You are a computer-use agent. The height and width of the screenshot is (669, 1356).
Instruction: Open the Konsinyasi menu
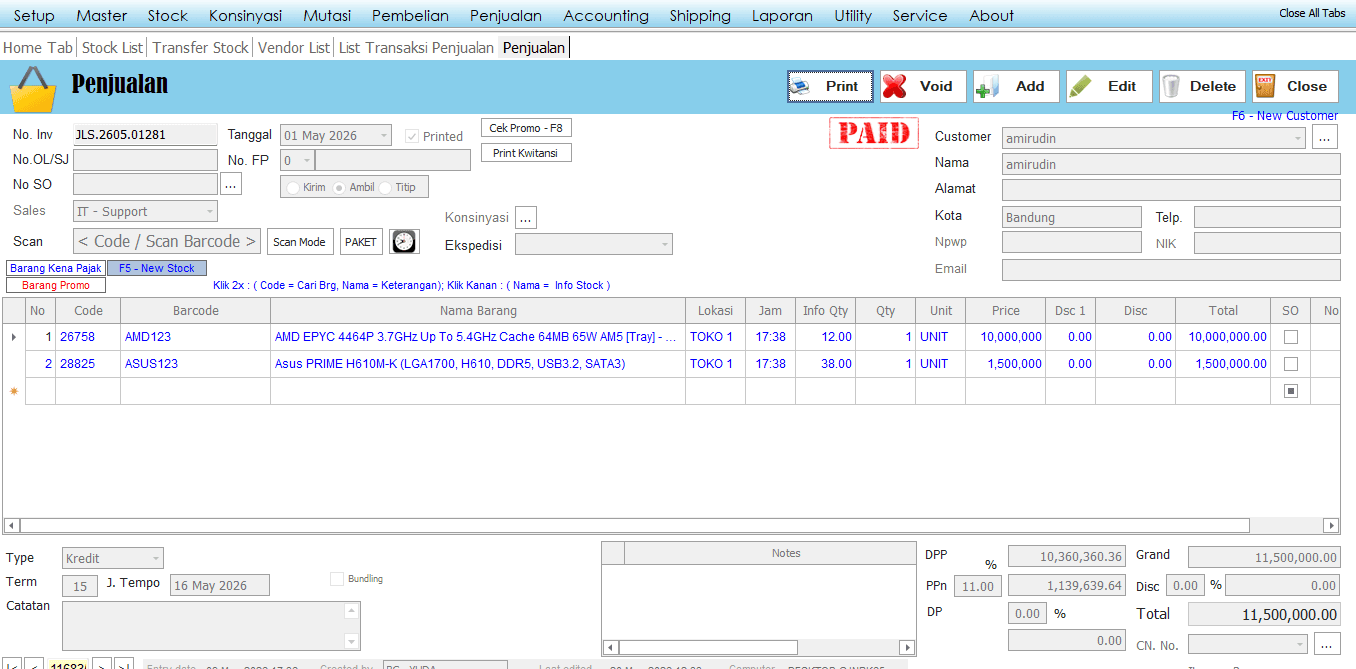coord(245,15)
